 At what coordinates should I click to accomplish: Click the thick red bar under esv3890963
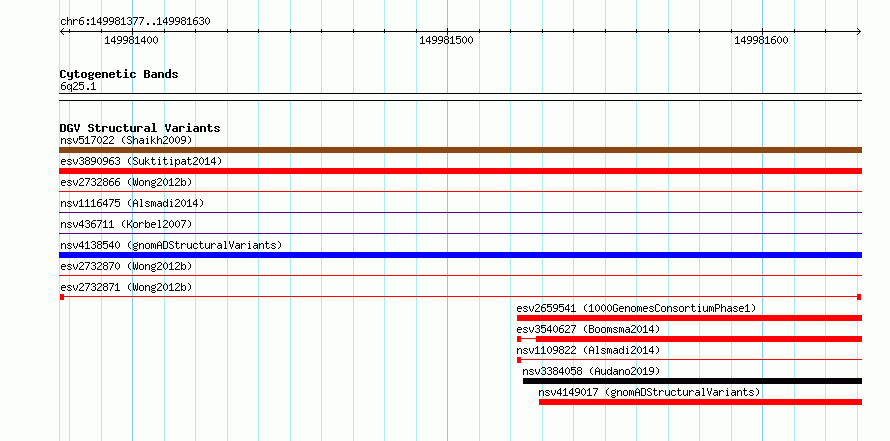click(x=460, y=171)
